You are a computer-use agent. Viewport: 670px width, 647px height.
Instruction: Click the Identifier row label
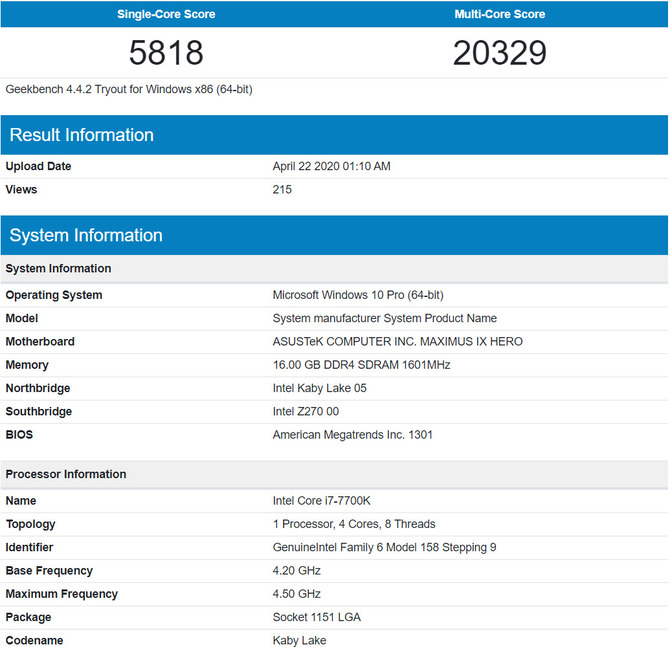point(29,547)
